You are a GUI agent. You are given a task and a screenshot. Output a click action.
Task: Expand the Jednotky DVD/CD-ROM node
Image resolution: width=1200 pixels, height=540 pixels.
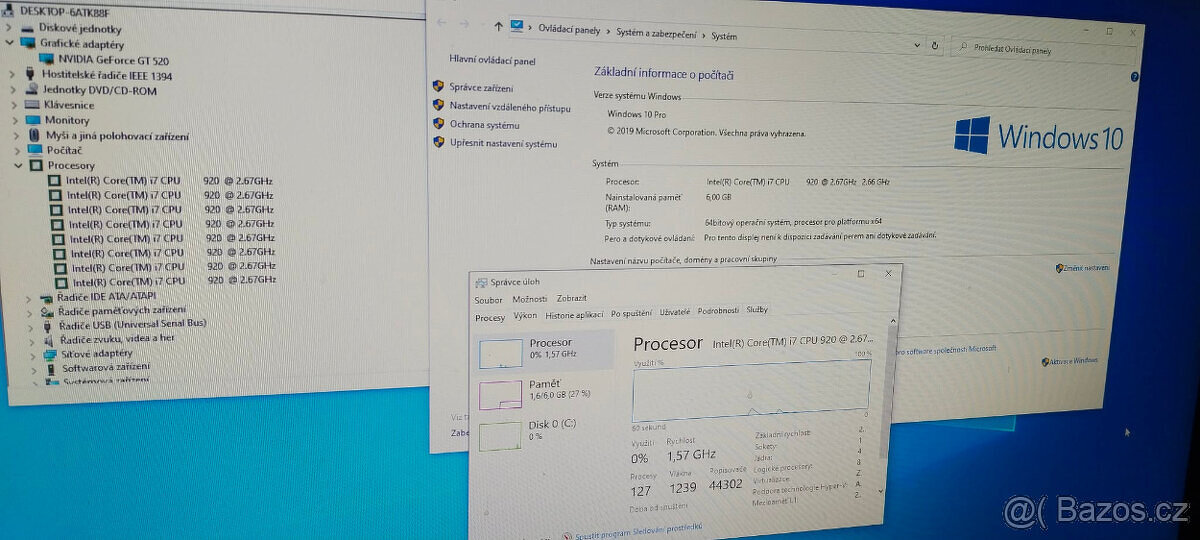click(12, 89)
